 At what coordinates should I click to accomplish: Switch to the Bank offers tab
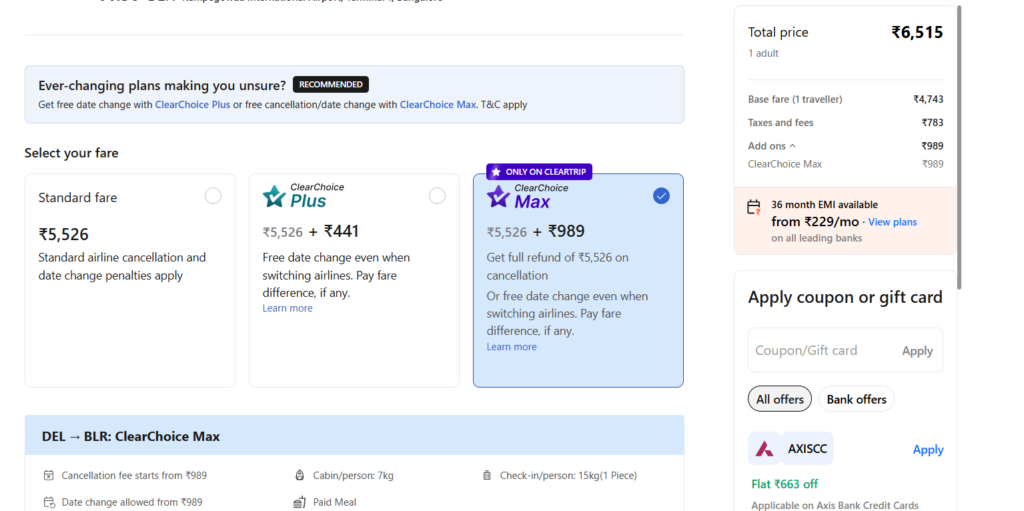tap(856, 399)
